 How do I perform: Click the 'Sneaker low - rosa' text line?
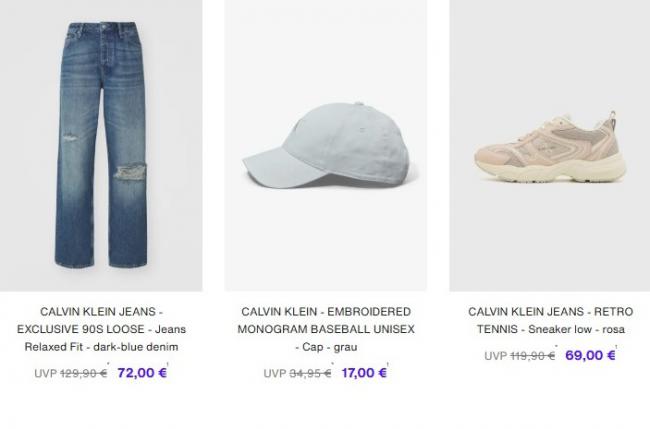pyautogui.click(x=576, y=329)
